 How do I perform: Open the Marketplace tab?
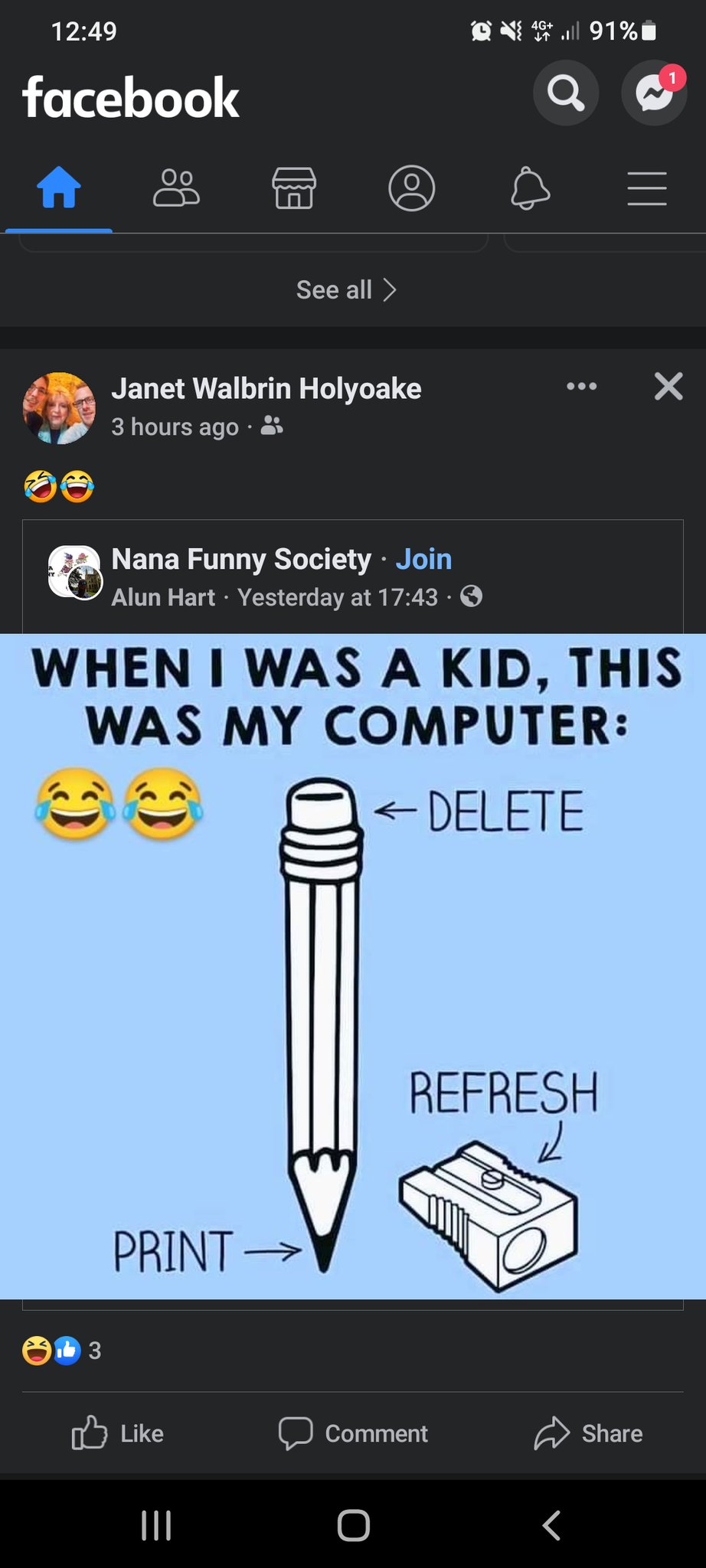point(294,188)
